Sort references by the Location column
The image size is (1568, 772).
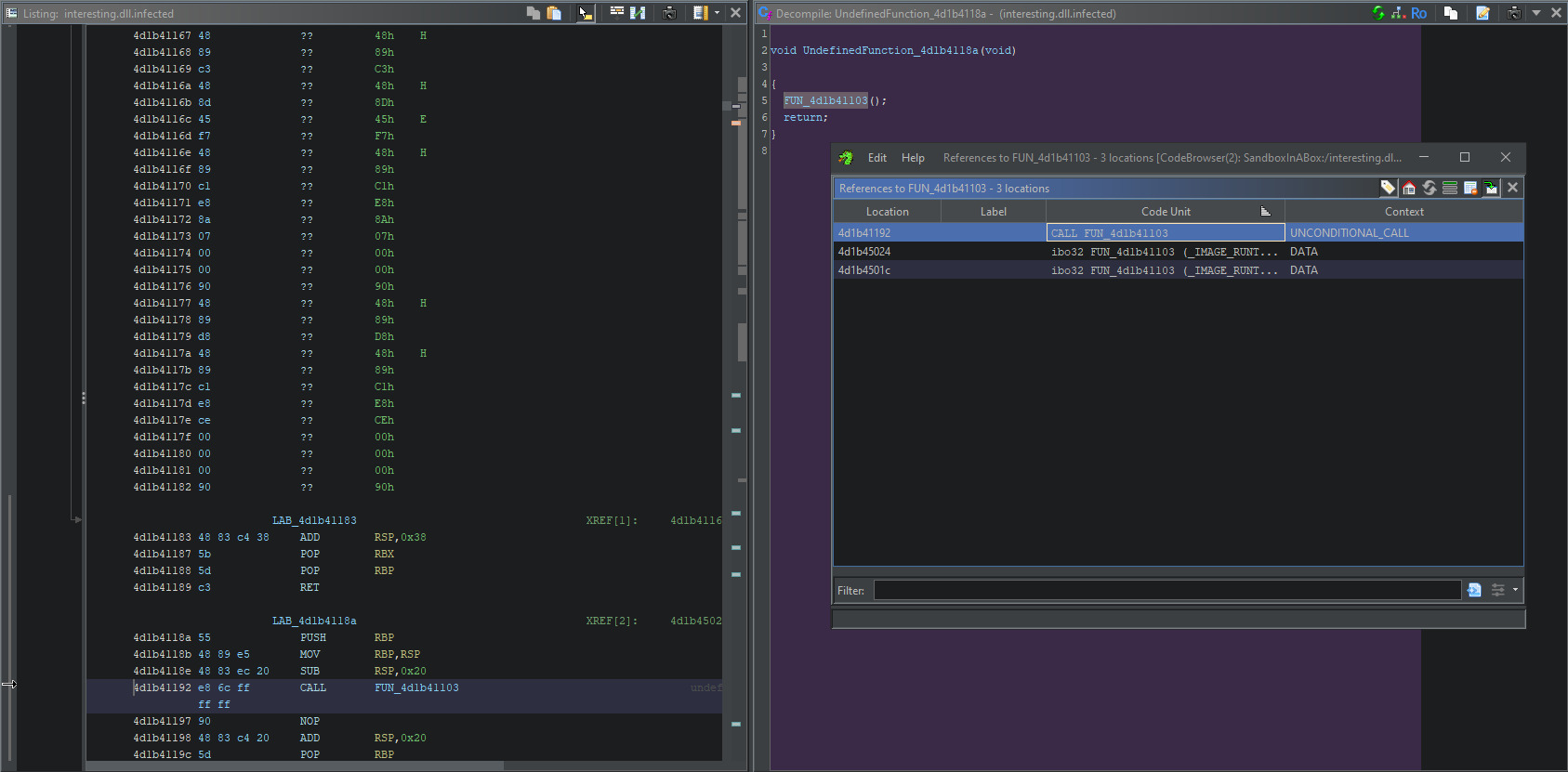pyautogui.click(x=888, y=212)
